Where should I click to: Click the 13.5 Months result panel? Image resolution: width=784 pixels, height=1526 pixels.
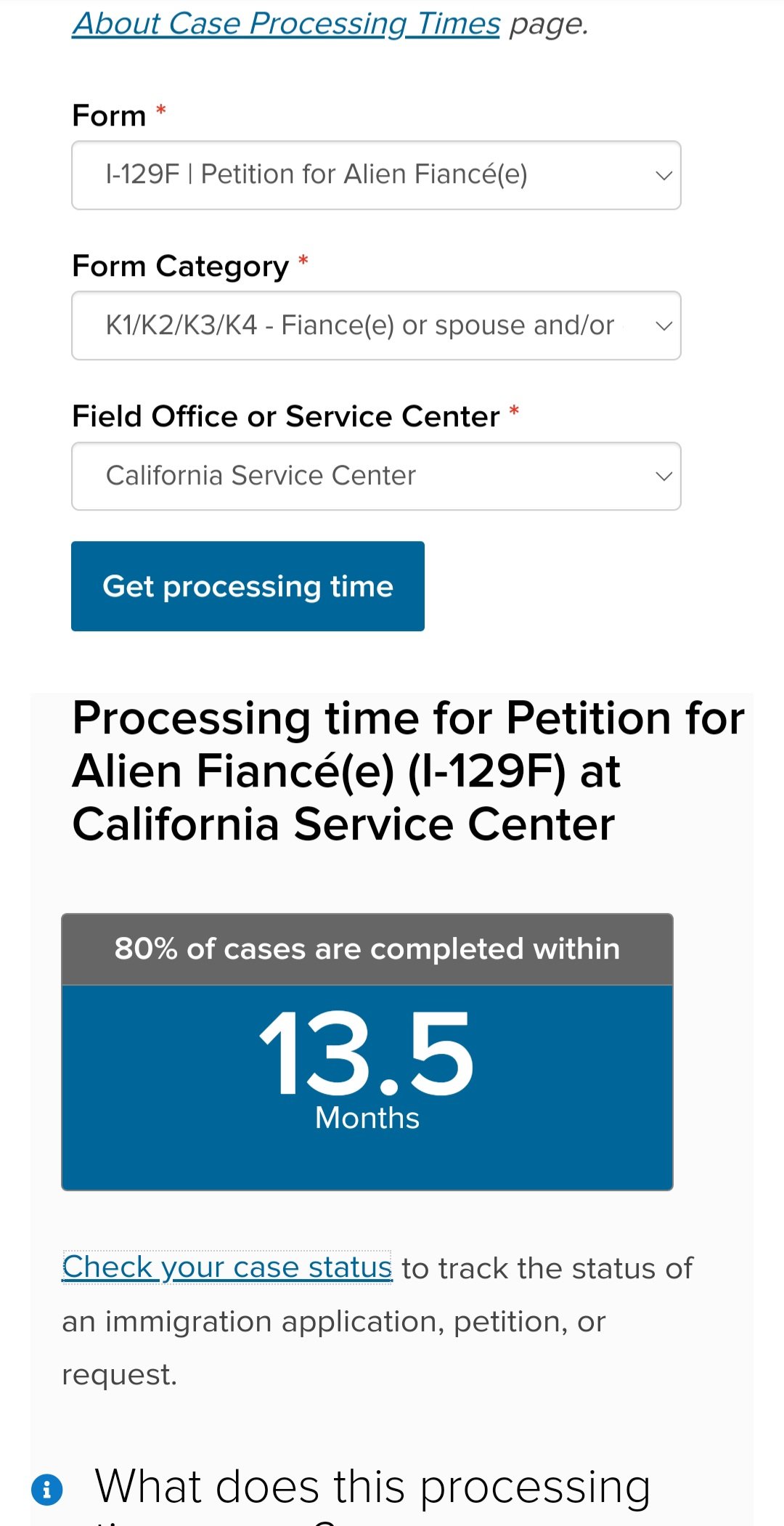click(367, 1087)
